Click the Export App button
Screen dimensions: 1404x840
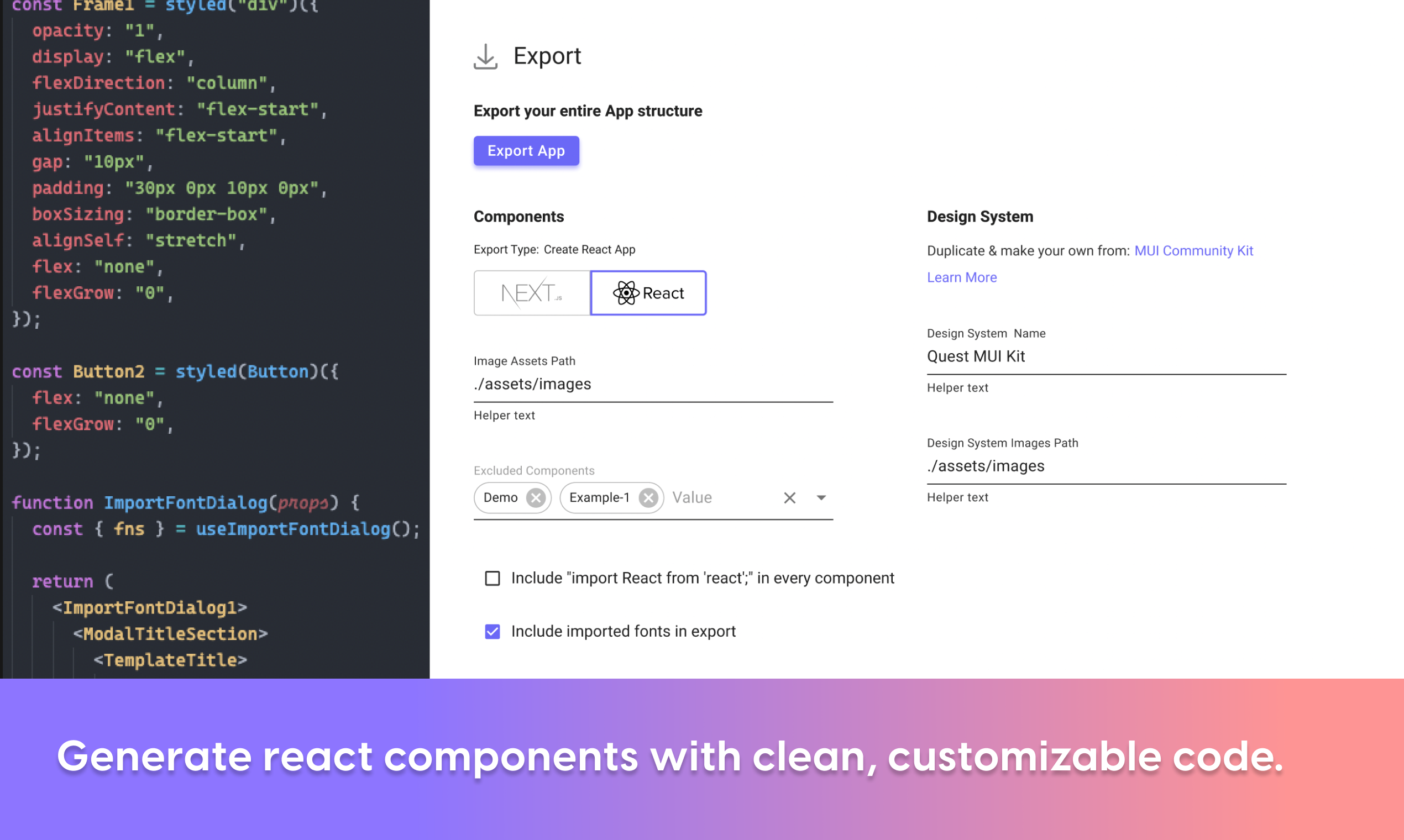point(526,150)
